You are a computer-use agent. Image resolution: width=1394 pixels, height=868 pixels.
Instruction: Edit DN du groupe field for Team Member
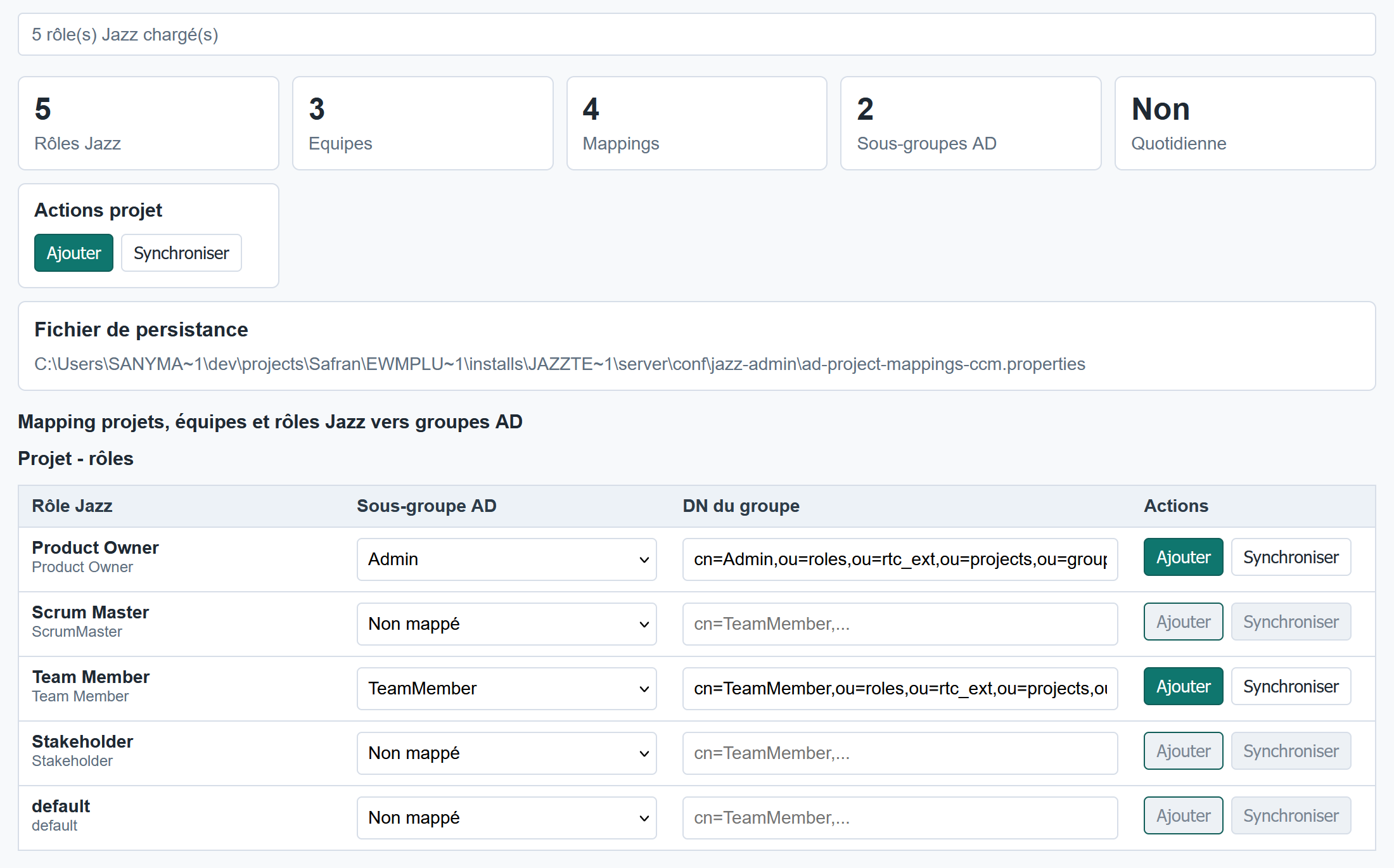(900, 689)
